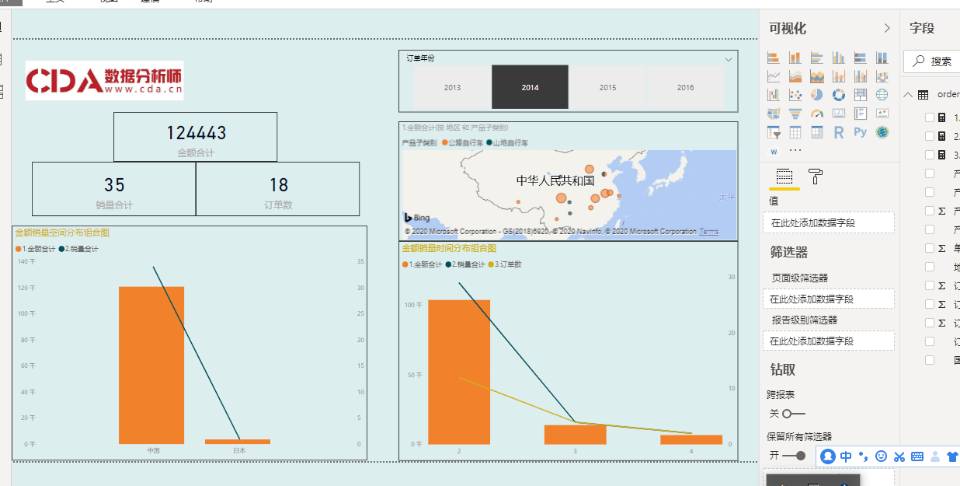
Task: Select the Python (Py) visual
Action: coord(860,132)
